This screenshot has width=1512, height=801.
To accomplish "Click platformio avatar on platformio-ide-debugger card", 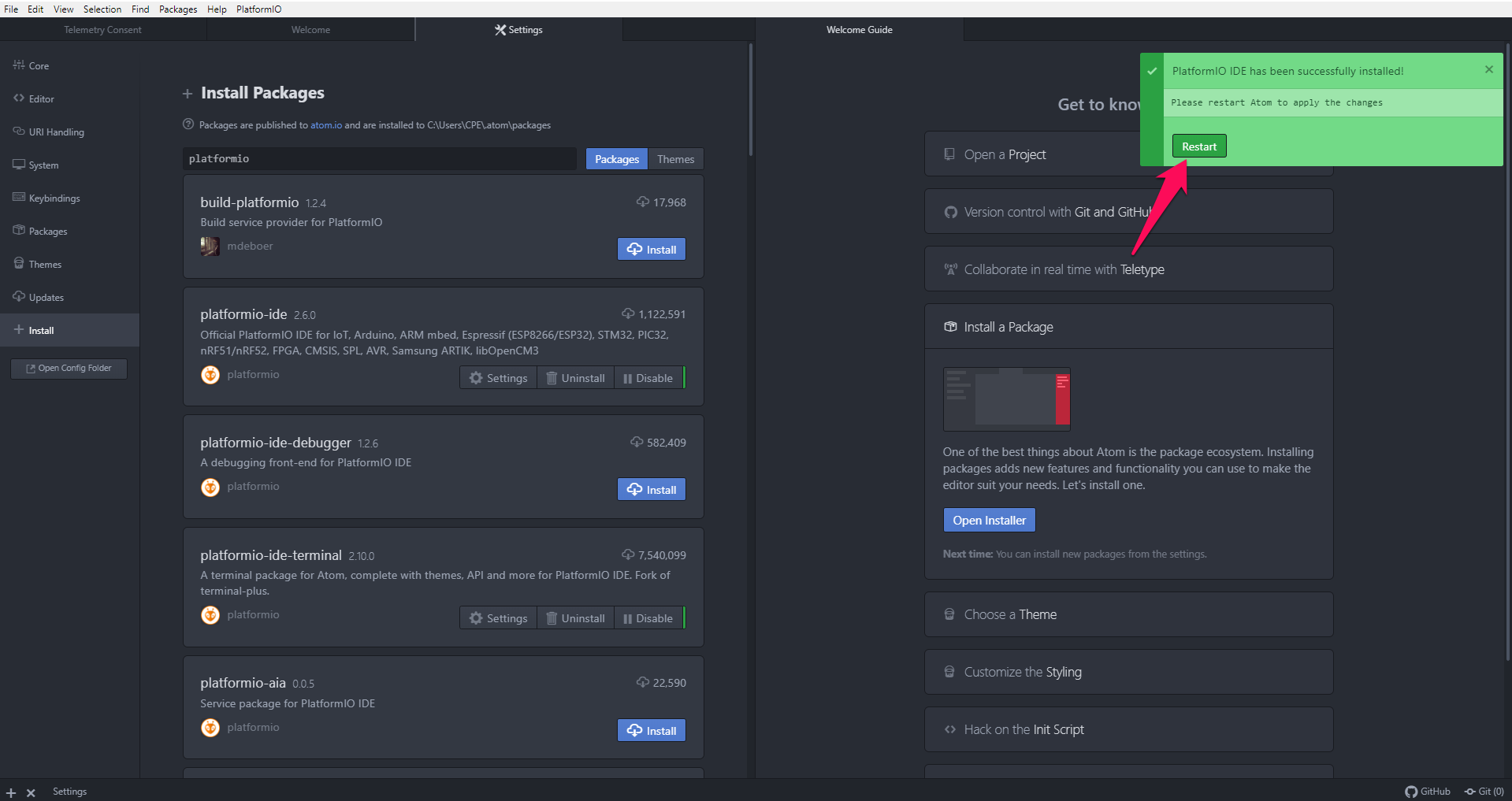I will click(210, 487).
